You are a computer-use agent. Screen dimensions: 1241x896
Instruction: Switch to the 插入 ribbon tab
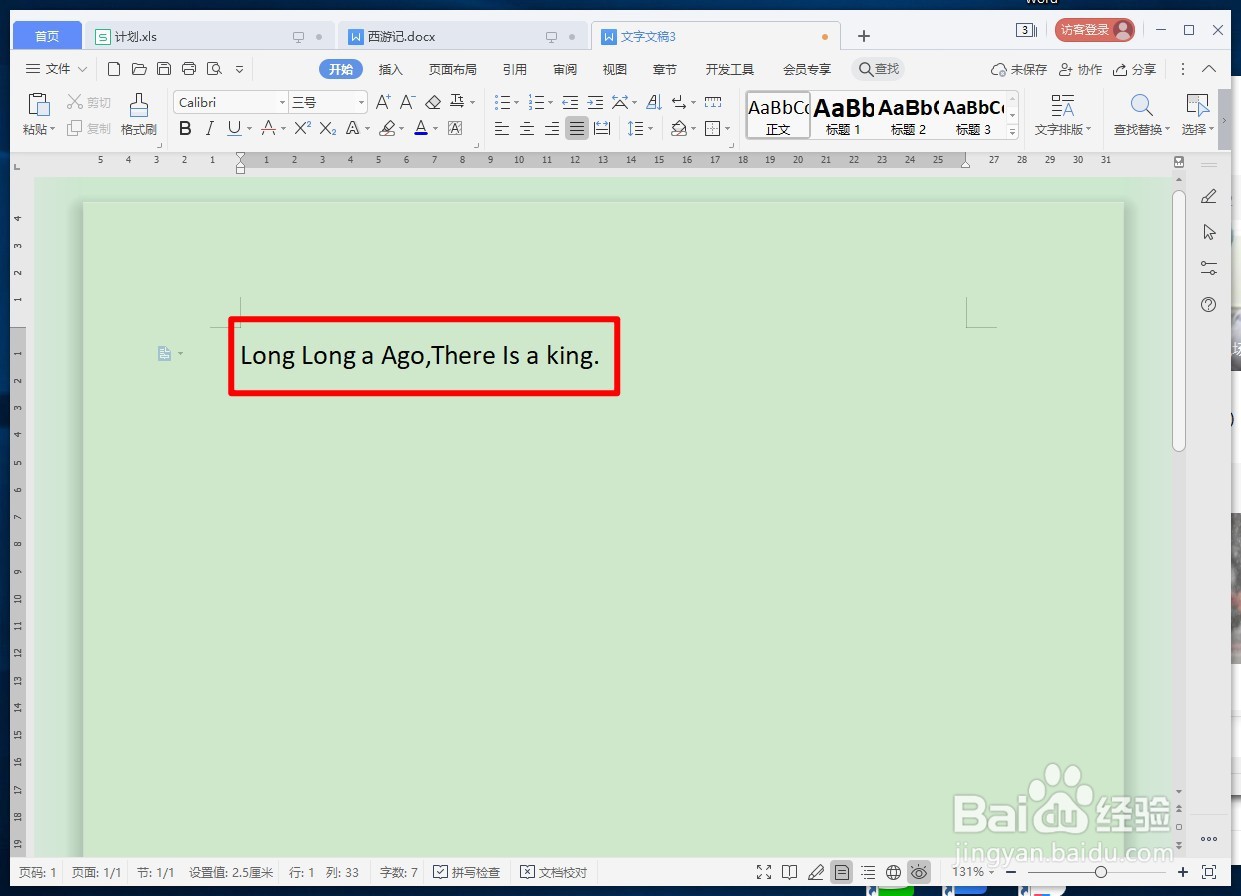point(390,69)
